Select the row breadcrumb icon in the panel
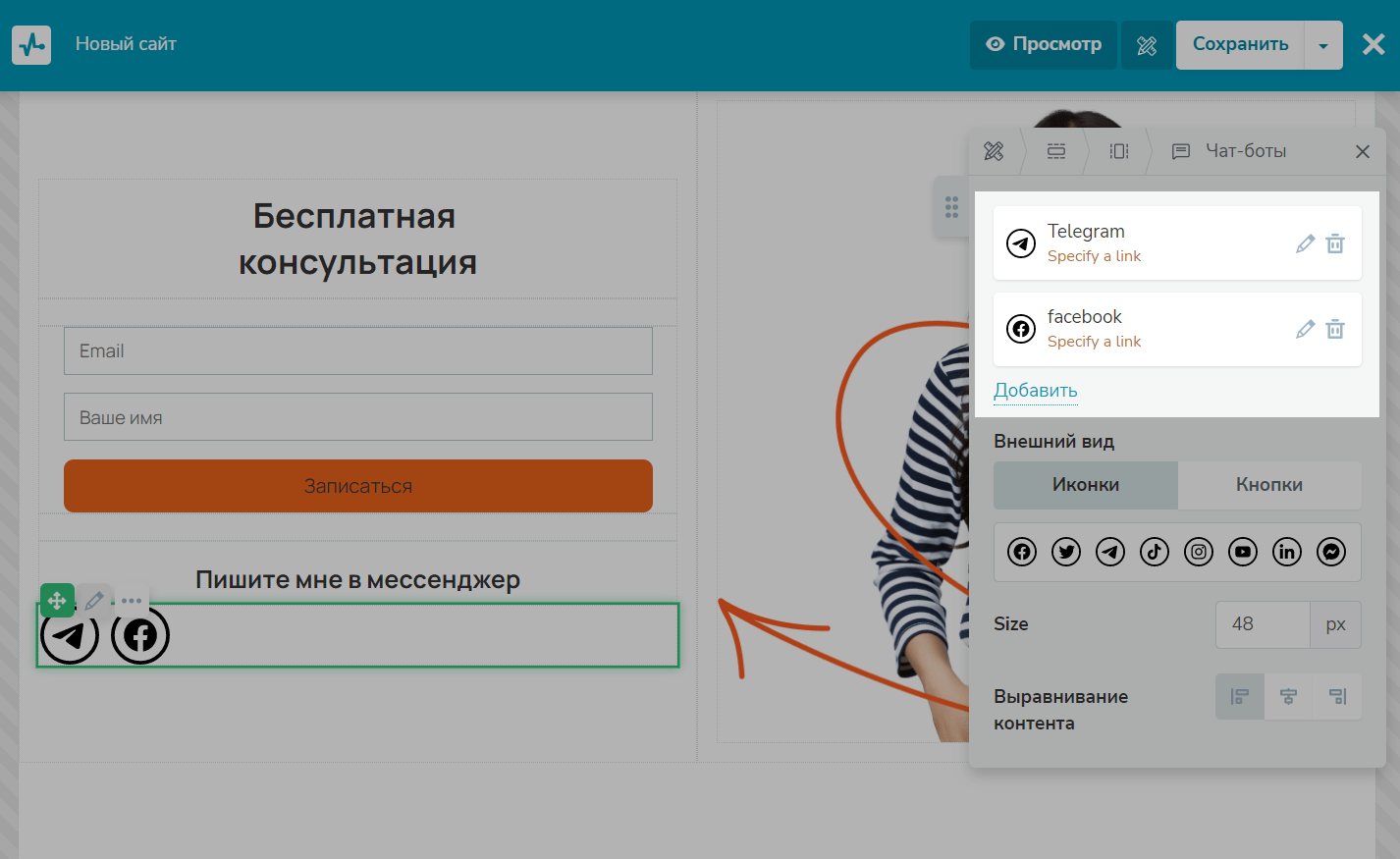This screenshot has height=859, width=1400. (1056, 151)
